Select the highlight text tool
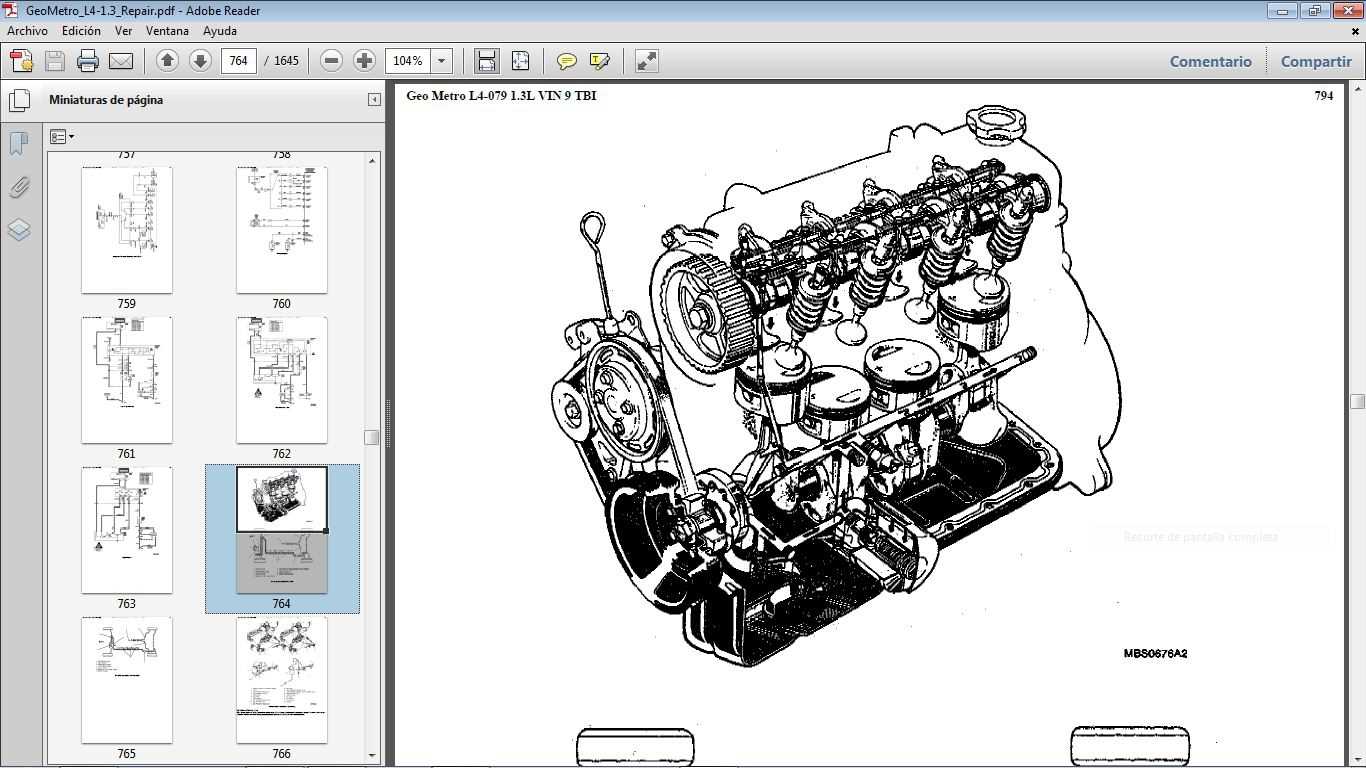Image resolution: width=1366 pixels, height=768 pixels. coord(600,61)
